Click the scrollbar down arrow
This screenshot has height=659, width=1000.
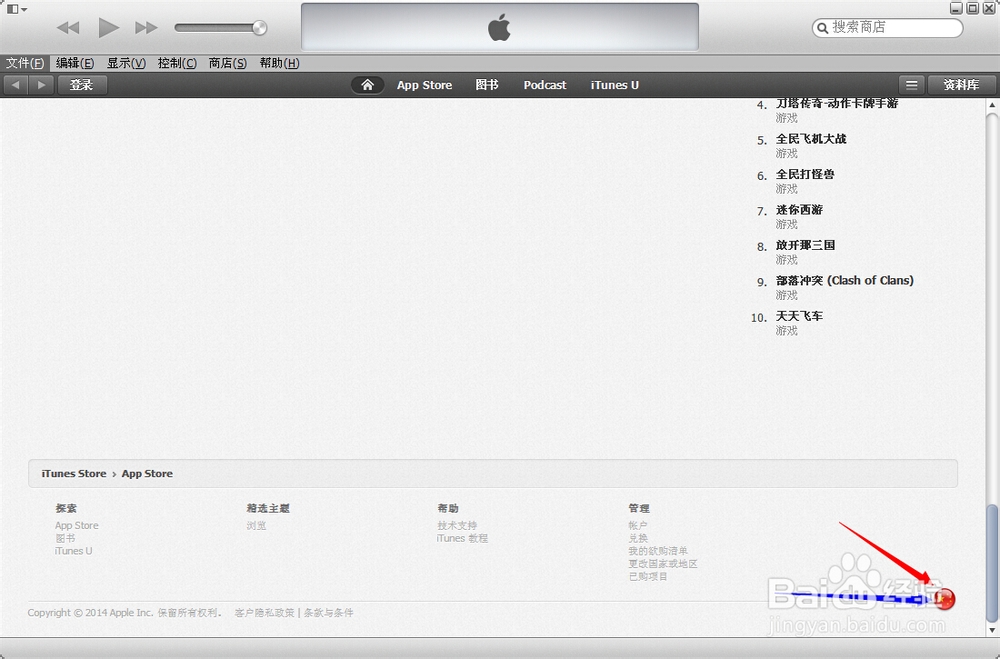[x=992, y=630]
